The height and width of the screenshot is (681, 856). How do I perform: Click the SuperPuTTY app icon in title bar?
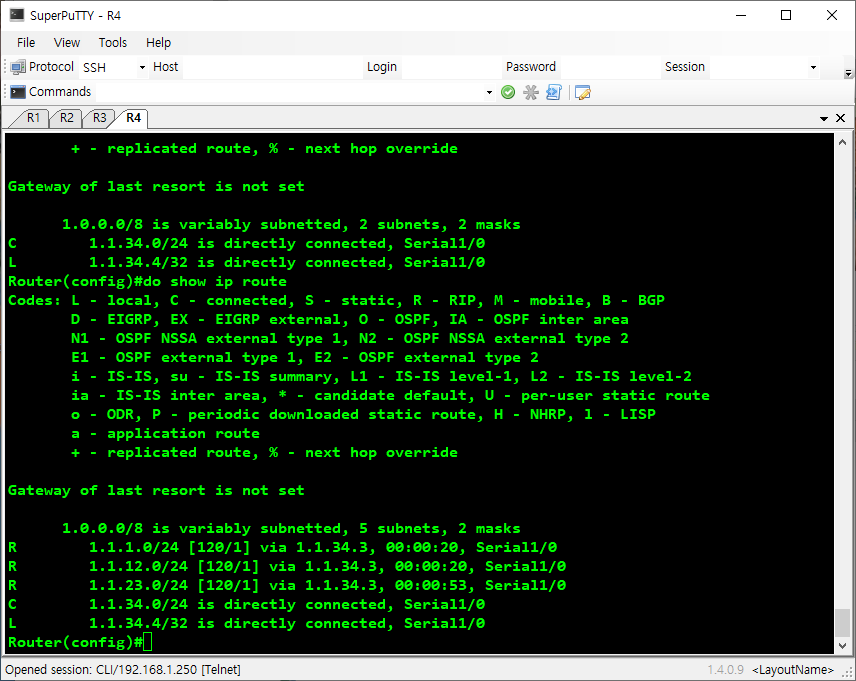16,15
